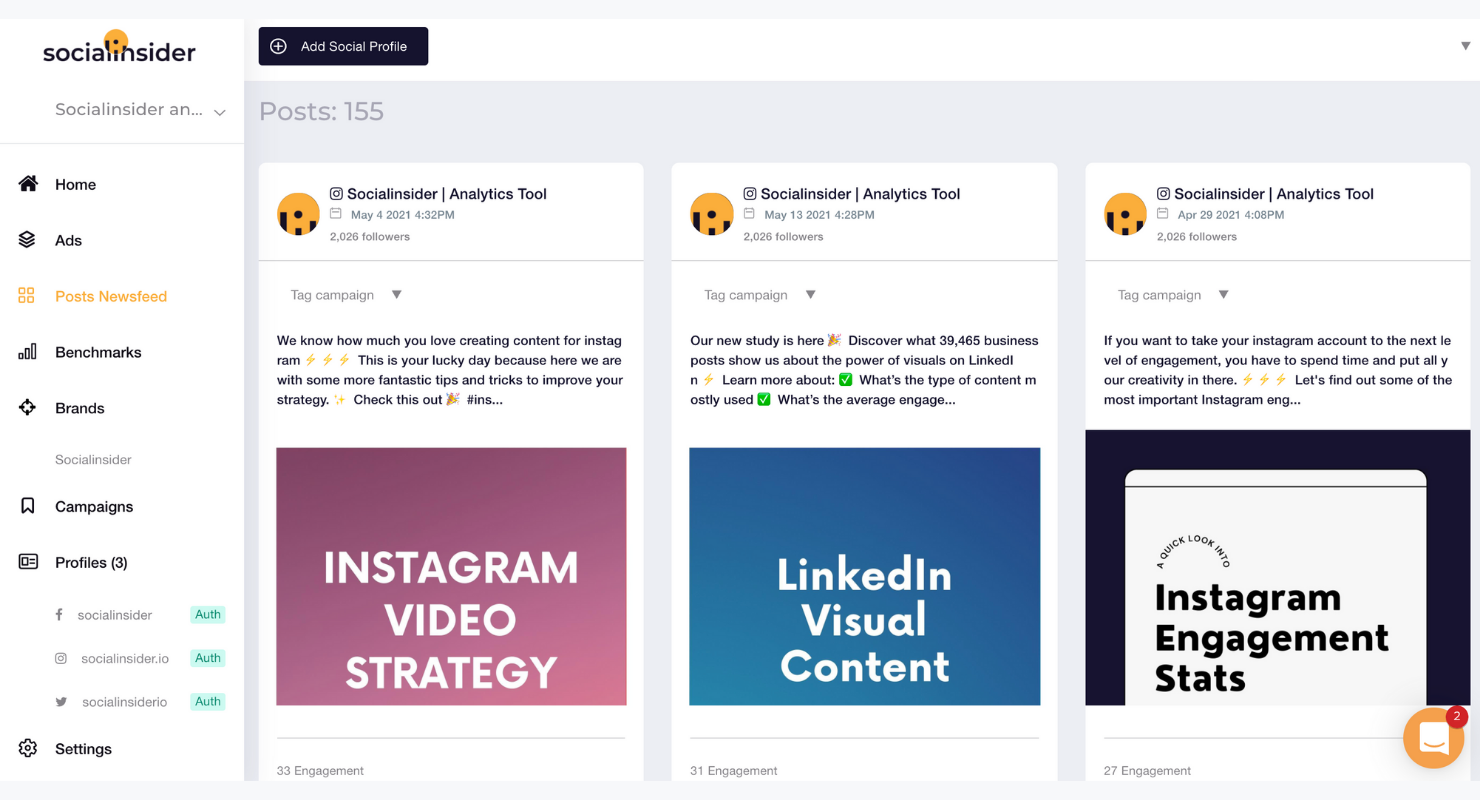Click caption starting 'If you want to take'
1480x800 pixels.
pyautogui.click(x=1278, y=370)
